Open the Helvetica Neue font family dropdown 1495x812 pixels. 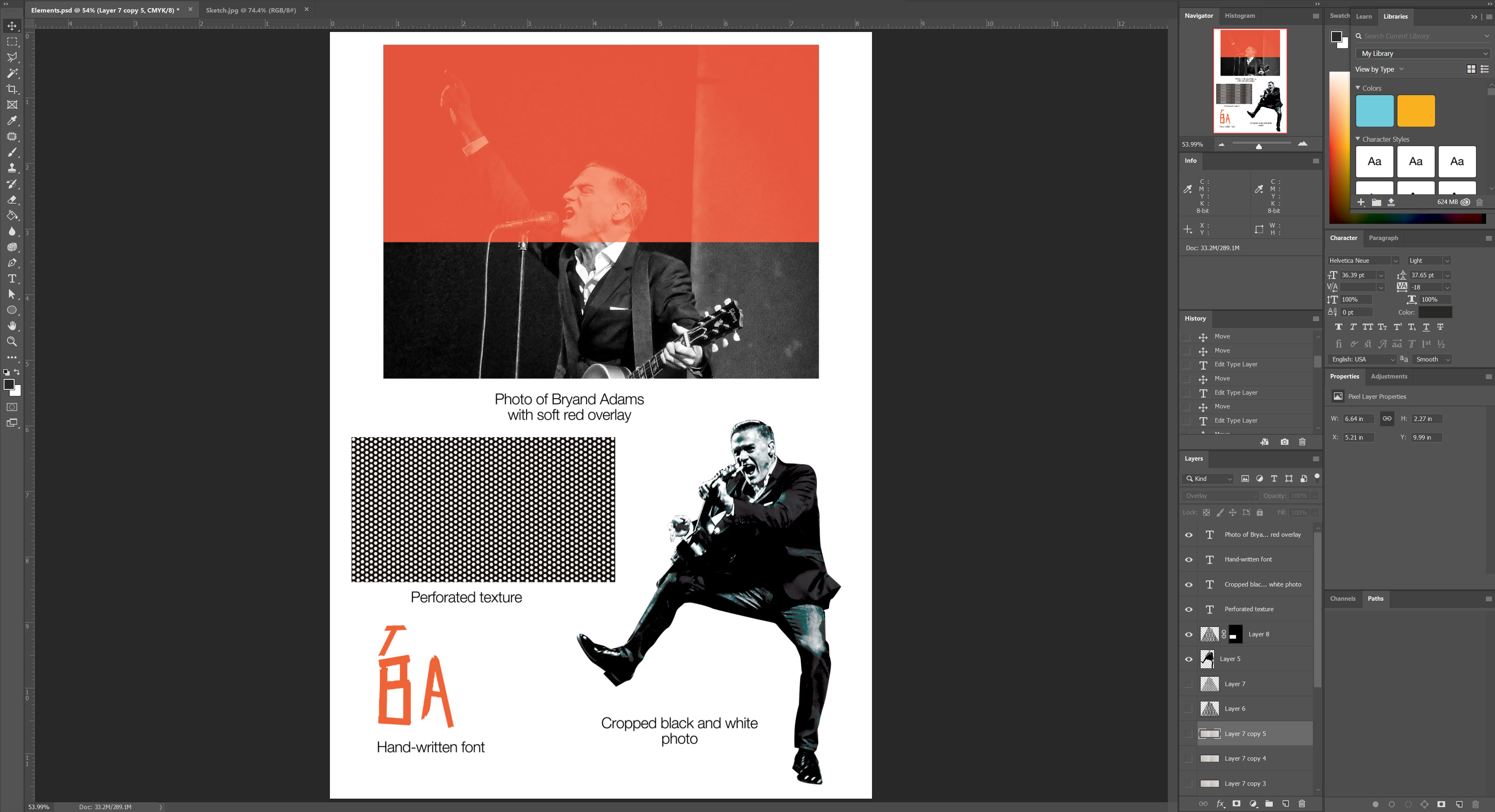pyautogui.click(x=1395, y=261)
